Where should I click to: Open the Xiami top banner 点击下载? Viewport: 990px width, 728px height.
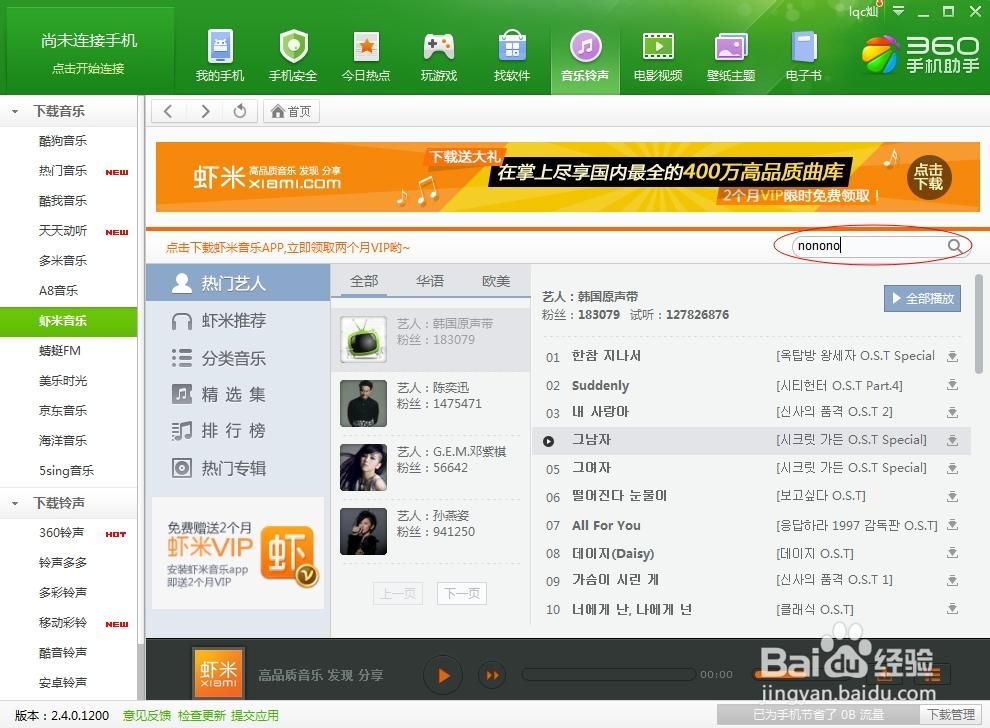click(929, 177)
